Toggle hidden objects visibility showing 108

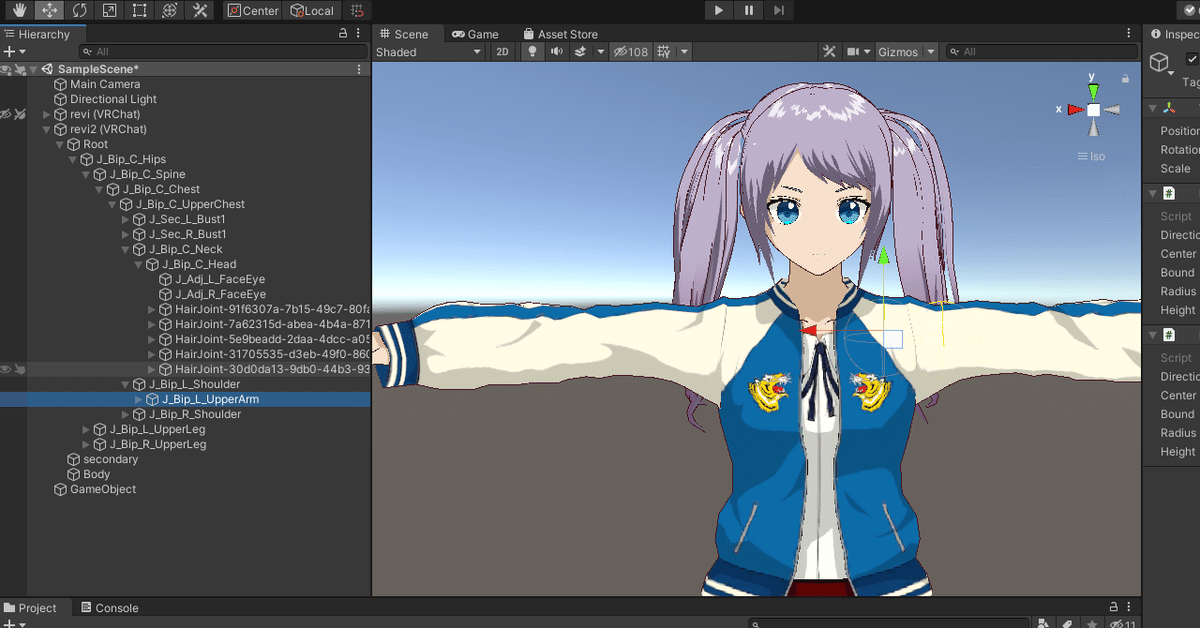point(630,52)
